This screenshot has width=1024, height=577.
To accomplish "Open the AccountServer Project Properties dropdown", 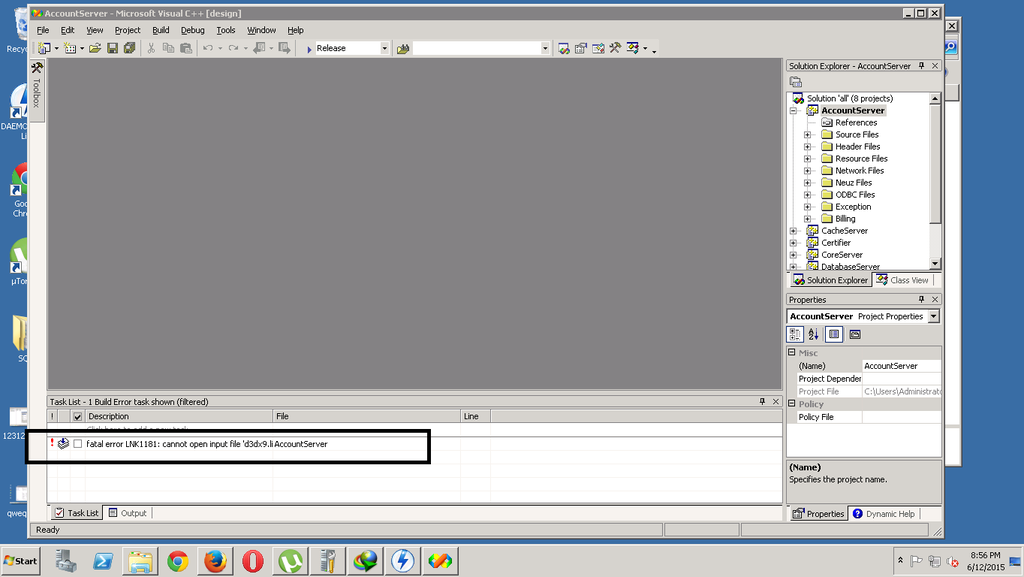I will 933,316.
